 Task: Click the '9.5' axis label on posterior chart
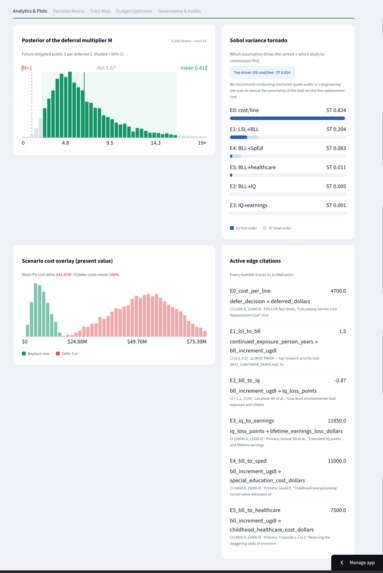point(110,143)
